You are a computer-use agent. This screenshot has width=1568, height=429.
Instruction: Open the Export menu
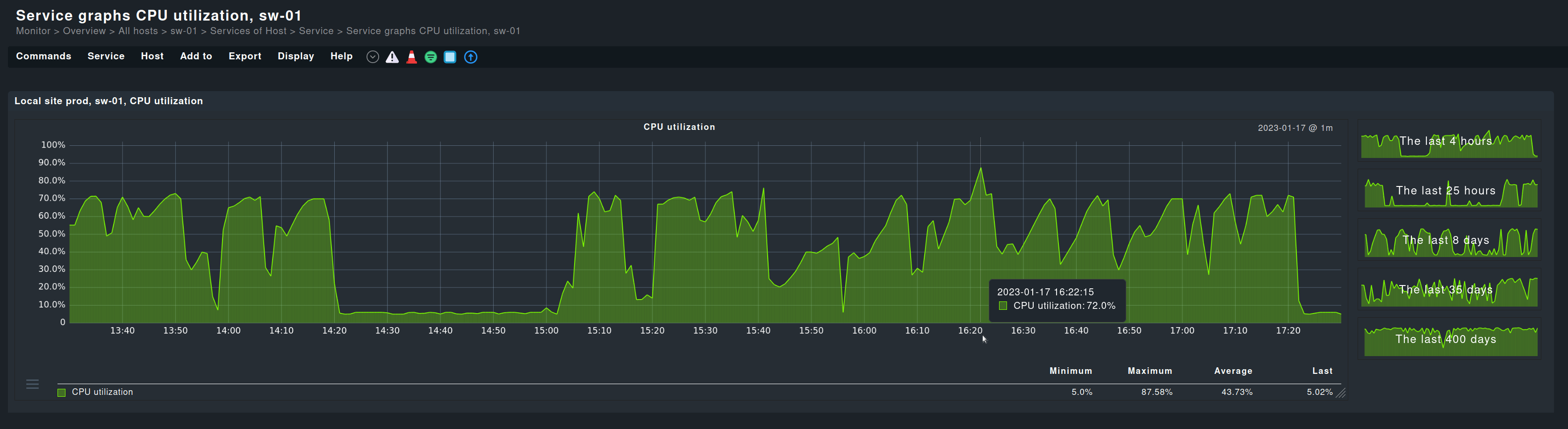coord(245,56)
